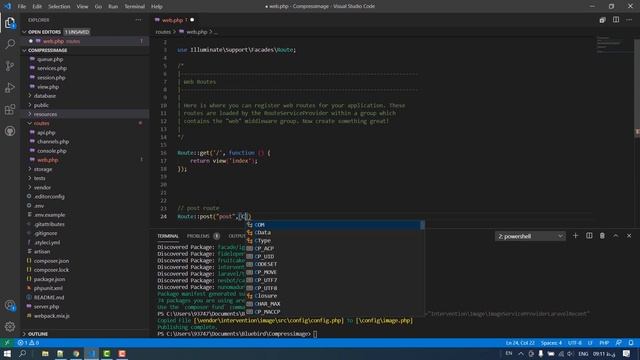
Task: Open webpack.mix.js in the explorer
Action: 51,316
